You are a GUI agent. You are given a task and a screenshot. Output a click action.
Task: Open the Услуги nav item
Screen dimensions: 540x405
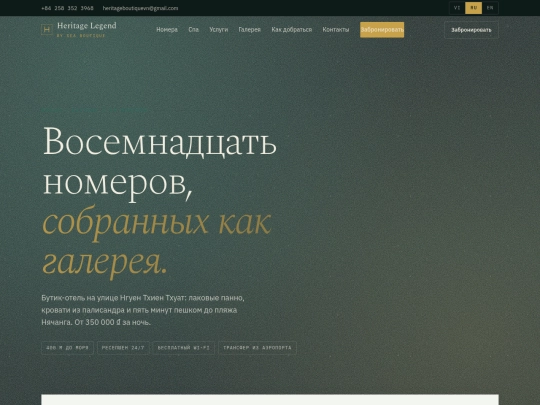tap(219, 30)
